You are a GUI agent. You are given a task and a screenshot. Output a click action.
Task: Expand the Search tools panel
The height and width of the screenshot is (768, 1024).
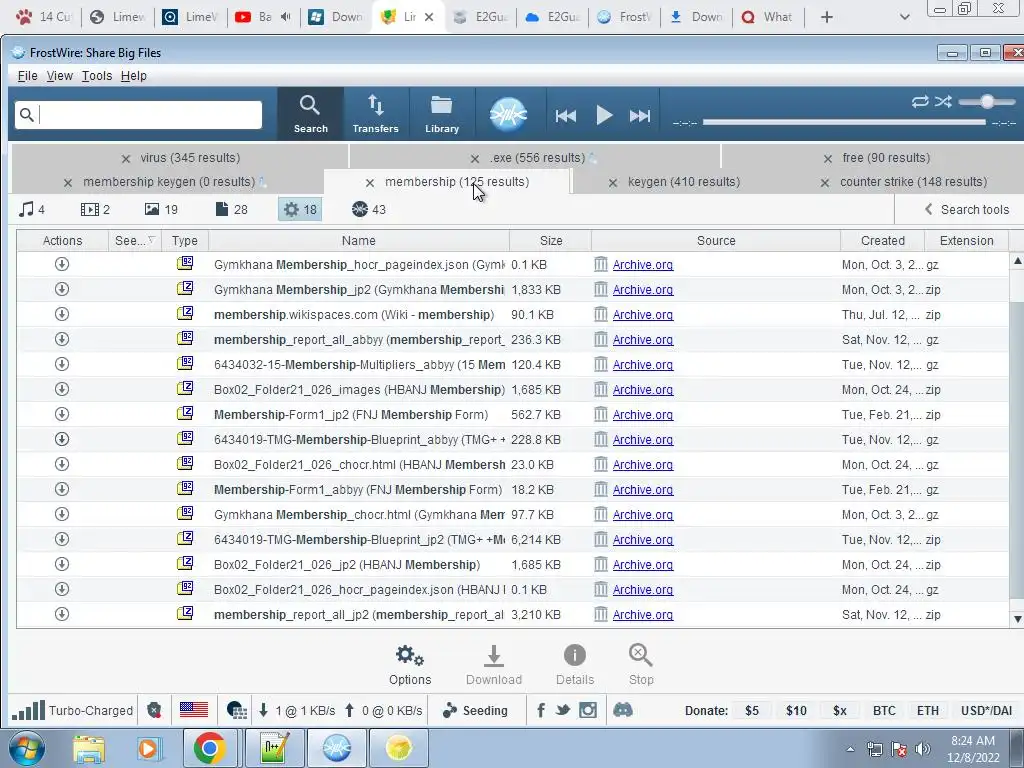tap(967, 209)
